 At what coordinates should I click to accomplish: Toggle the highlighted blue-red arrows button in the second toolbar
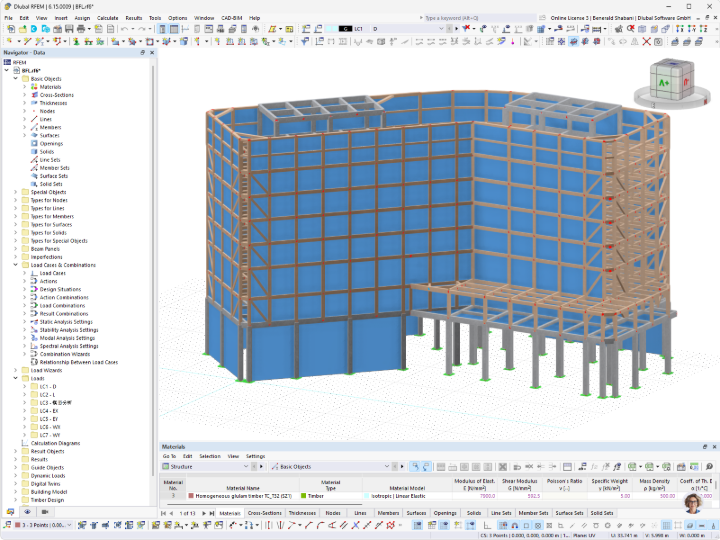pos(574,41)
